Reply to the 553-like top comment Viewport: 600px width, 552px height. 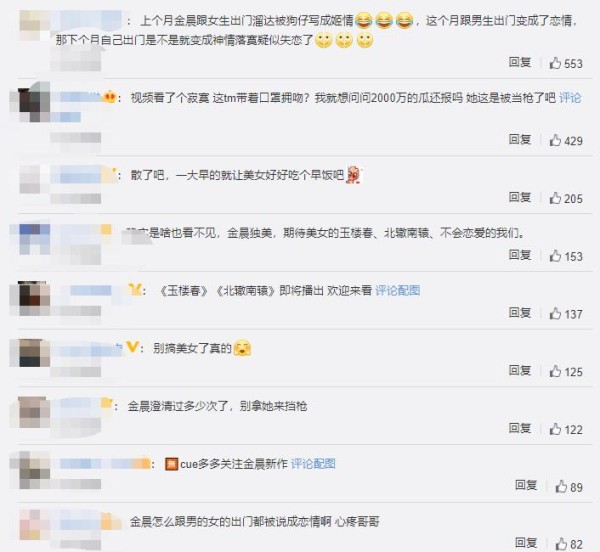[520, 62]
